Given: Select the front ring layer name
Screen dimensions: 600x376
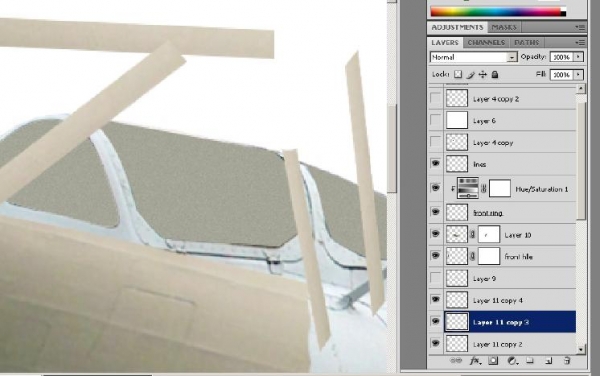Looking at the screenshot, I should (488, 213).
